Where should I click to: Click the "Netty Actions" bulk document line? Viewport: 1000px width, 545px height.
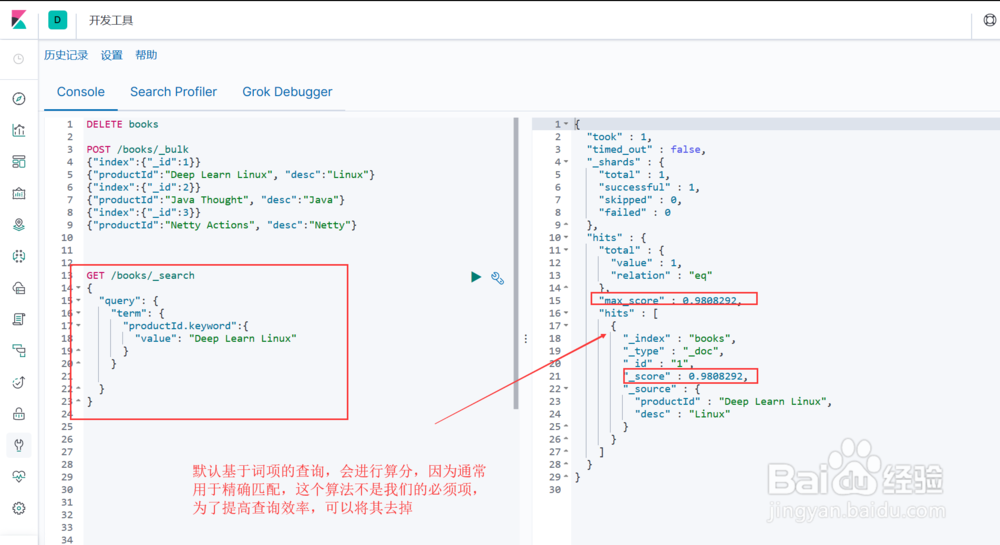(x=222, y=225)
